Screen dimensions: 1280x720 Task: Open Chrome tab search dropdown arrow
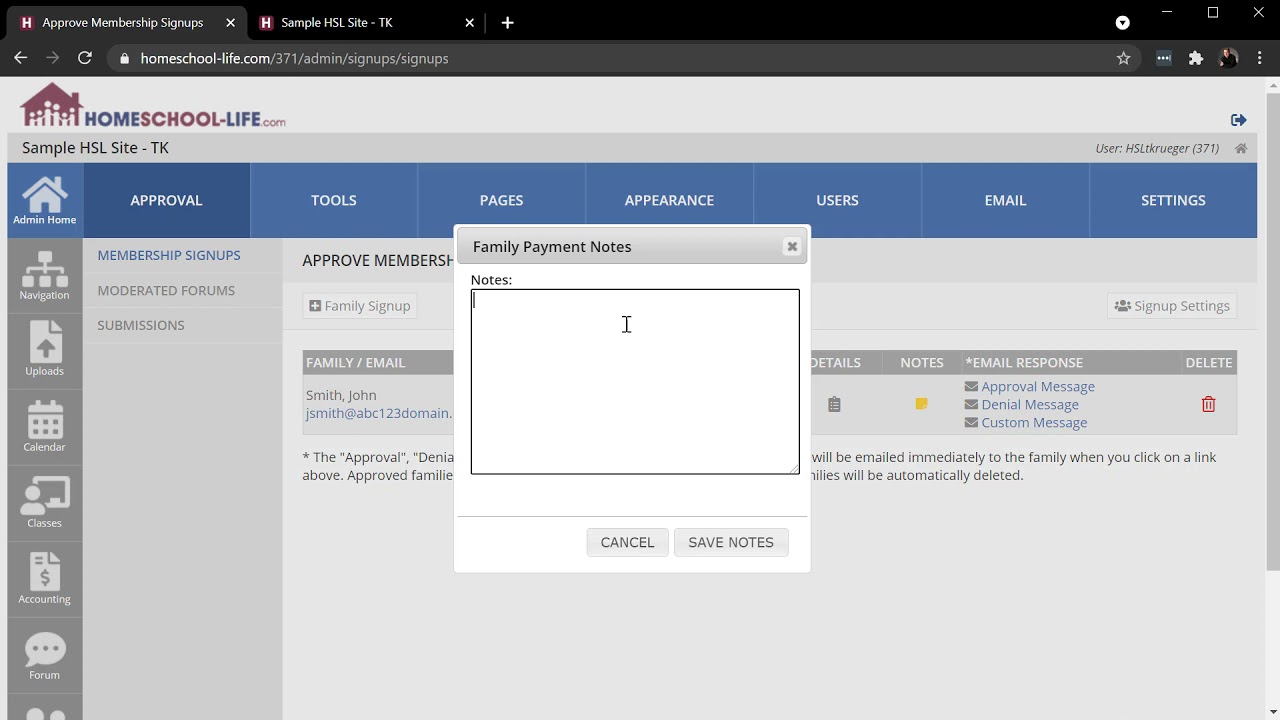(1122, 22)
